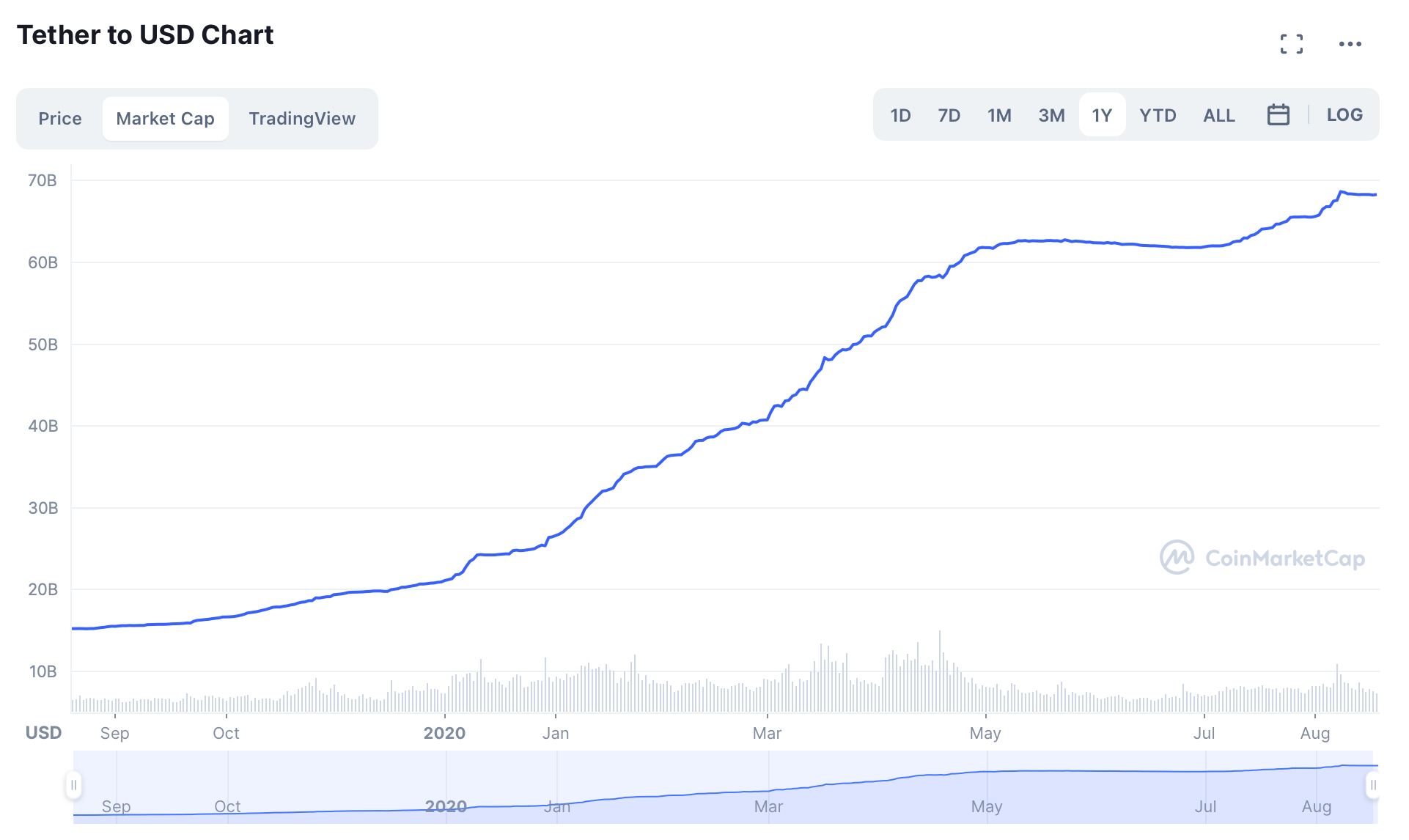This screenshot has width=1409, height=840.
Task: Choose the 3M time range
Action: (x=1051, y=115)
